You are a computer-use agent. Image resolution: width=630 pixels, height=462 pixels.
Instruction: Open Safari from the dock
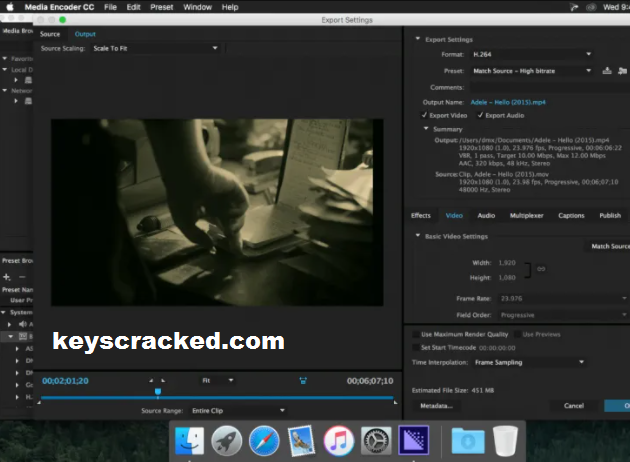[x=264, y=441]
